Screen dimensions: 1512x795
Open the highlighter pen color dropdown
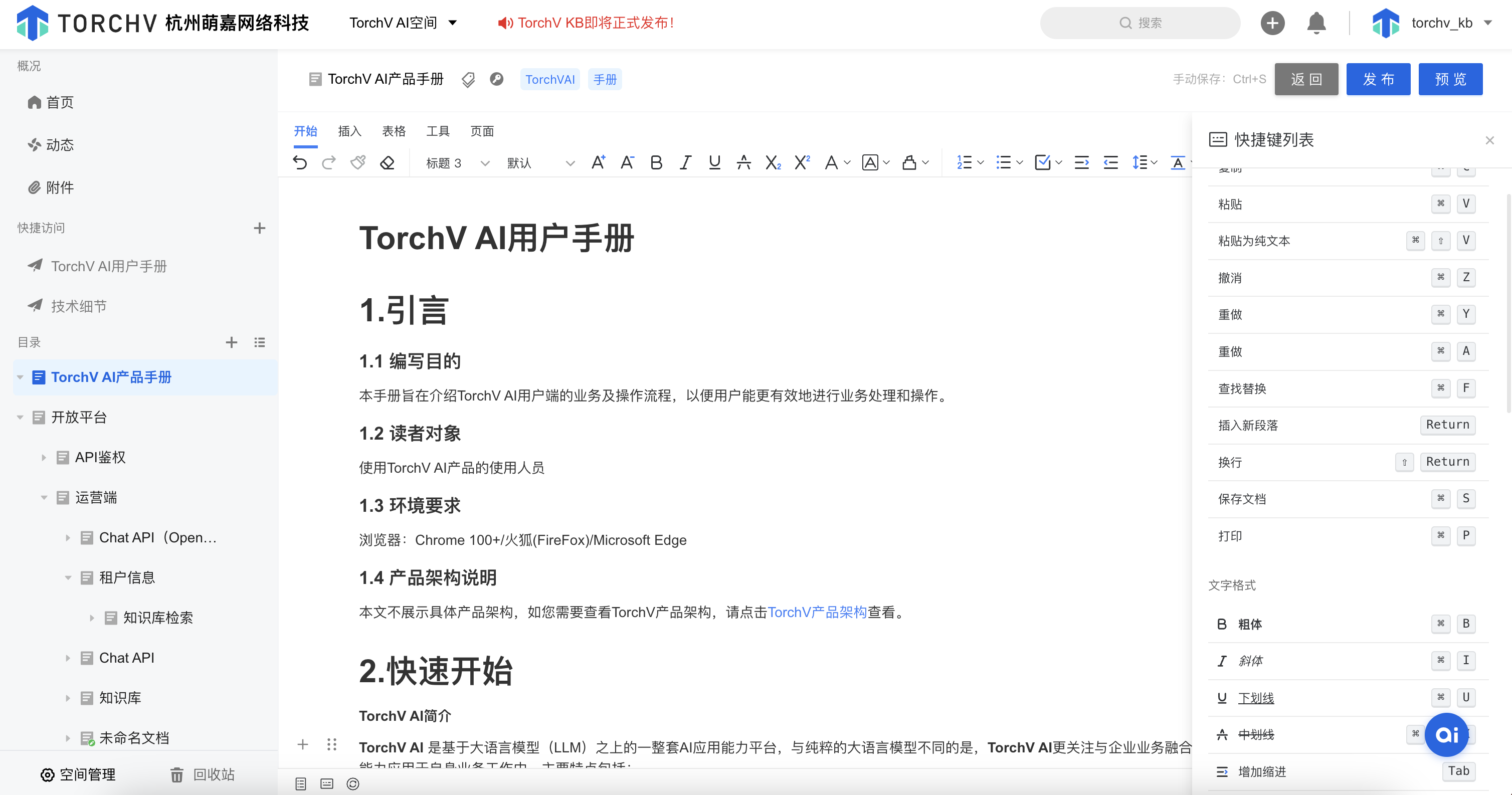pyautogui.click(x=925, y=162)
